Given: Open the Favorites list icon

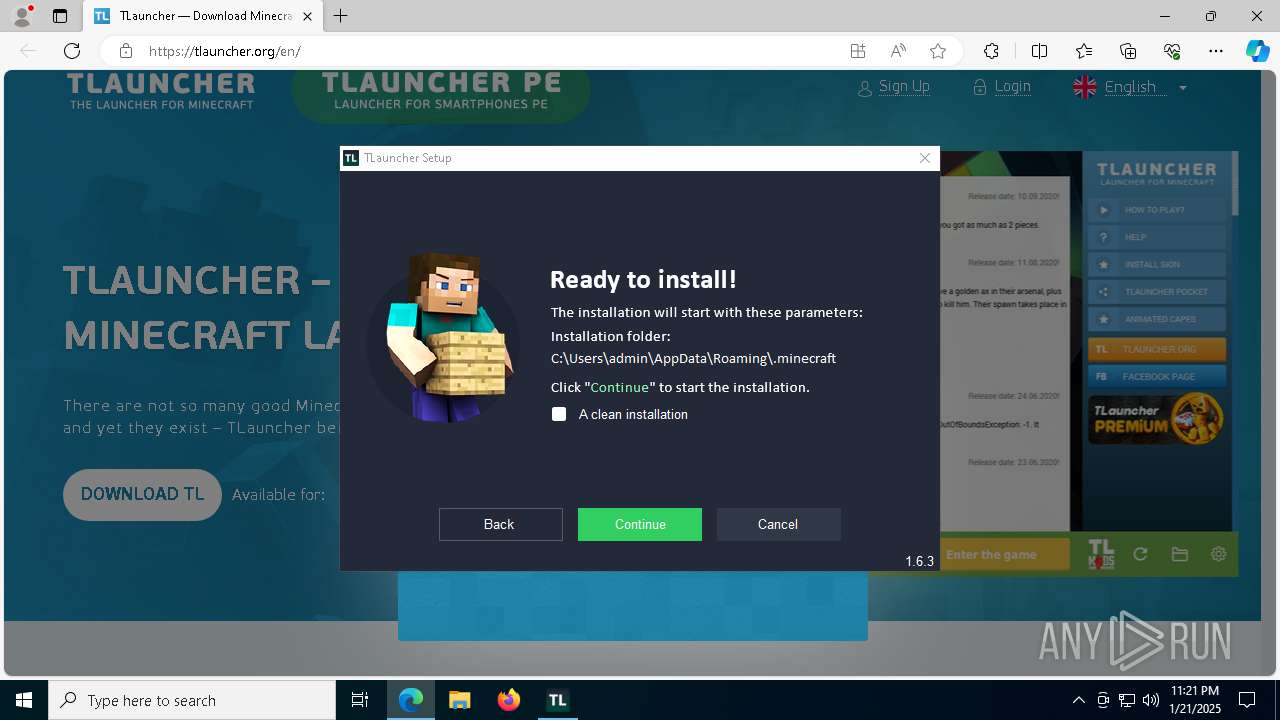Looking at the screenshot, I should [x=1084, y=51].
